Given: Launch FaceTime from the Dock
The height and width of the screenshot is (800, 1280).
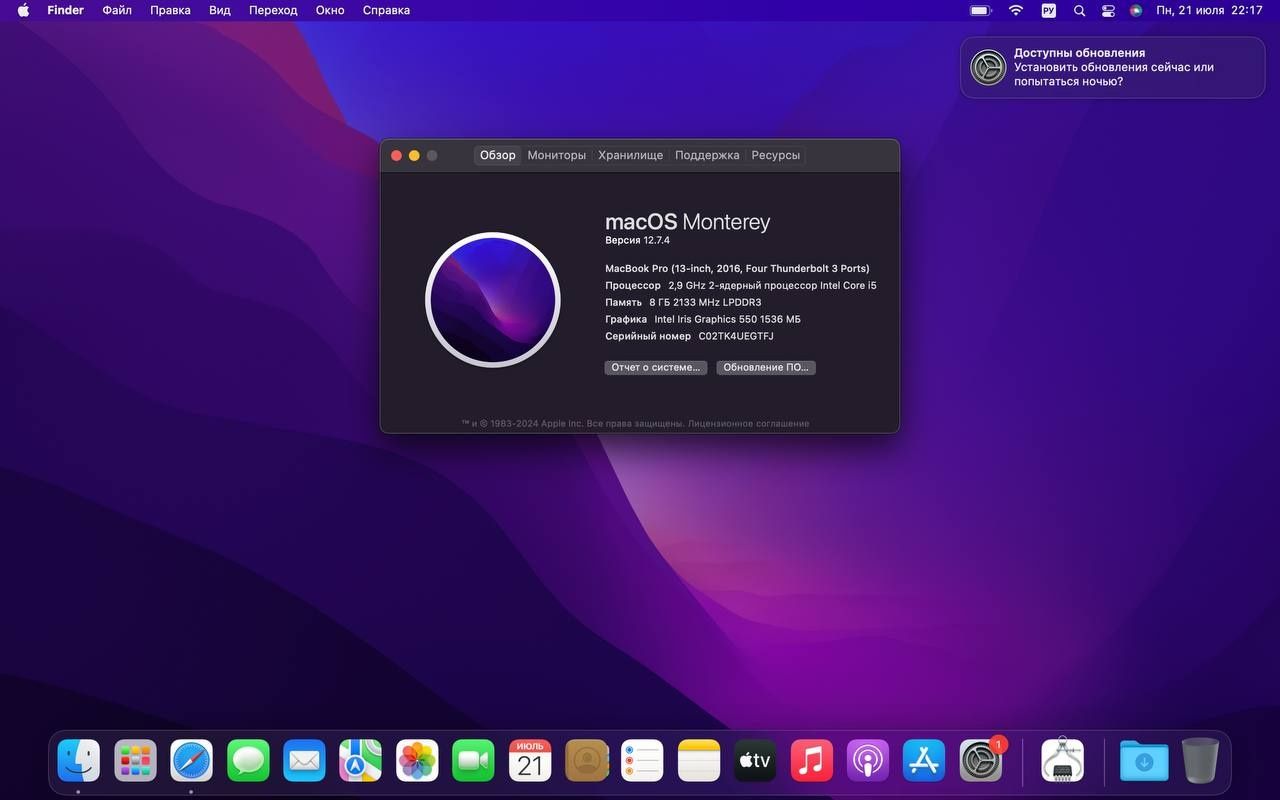Looking at the screenshot, I should click(x=473, y=761).
